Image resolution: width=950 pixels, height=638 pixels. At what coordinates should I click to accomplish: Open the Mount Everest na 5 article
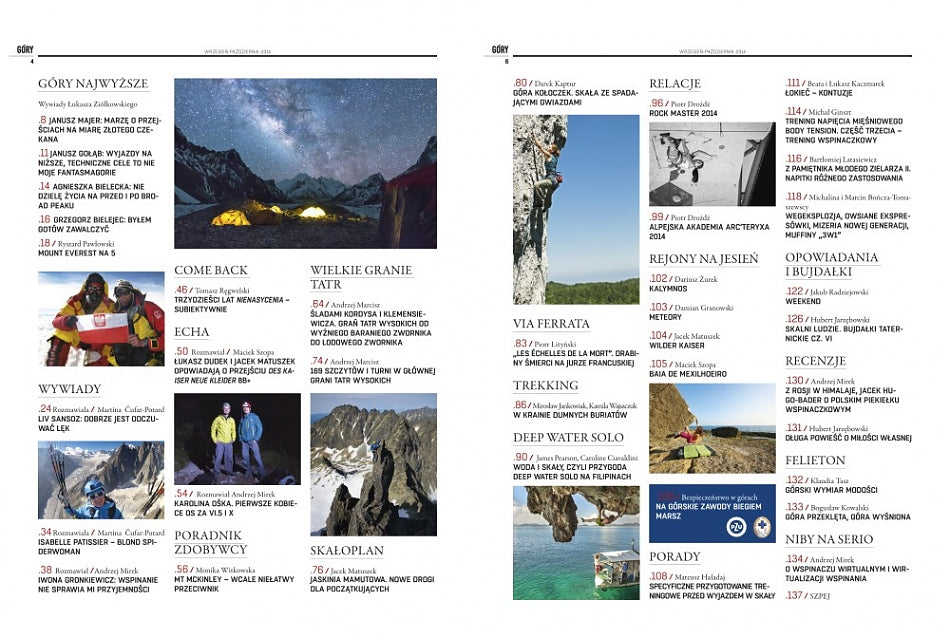point(78,254)
